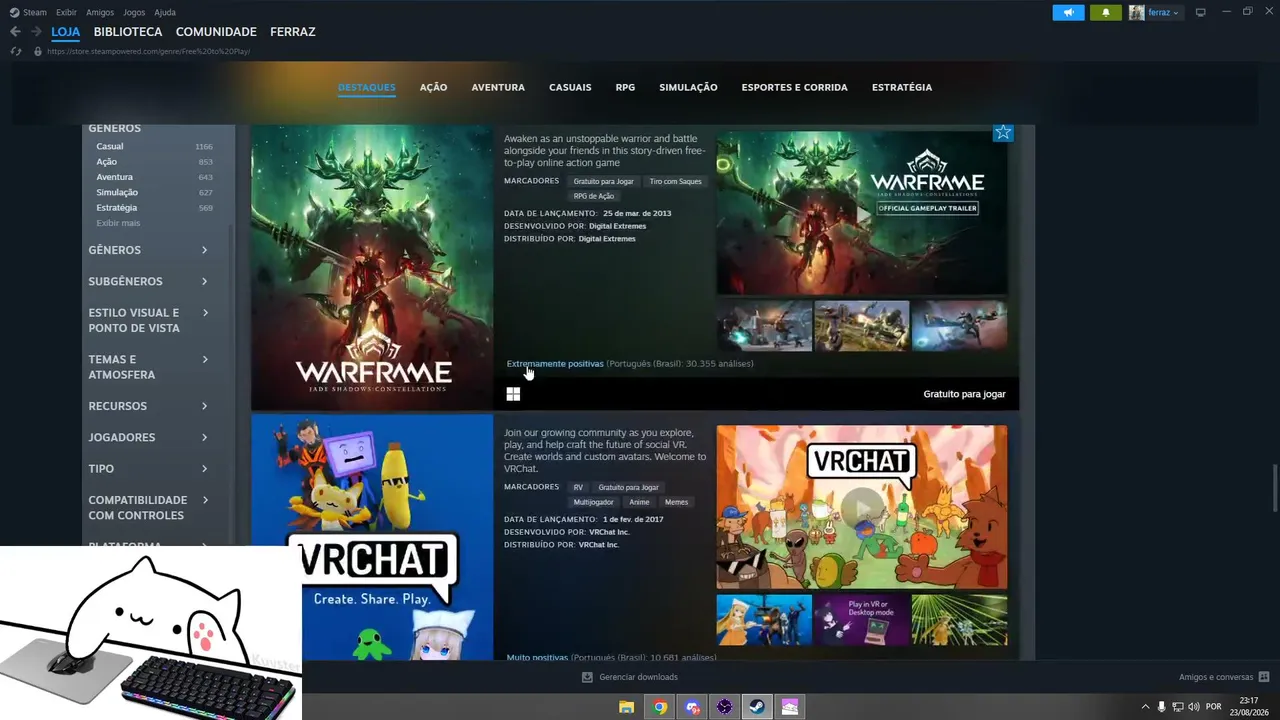Open the volume tray icon
Screen dimensions: 1280x720
[x=1193, y=707]
